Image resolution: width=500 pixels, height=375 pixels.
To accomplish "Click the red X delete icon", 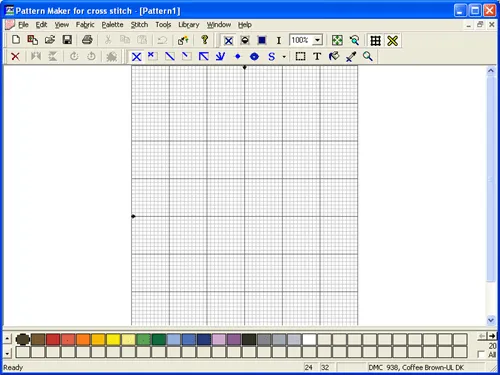I will (15, 56).
